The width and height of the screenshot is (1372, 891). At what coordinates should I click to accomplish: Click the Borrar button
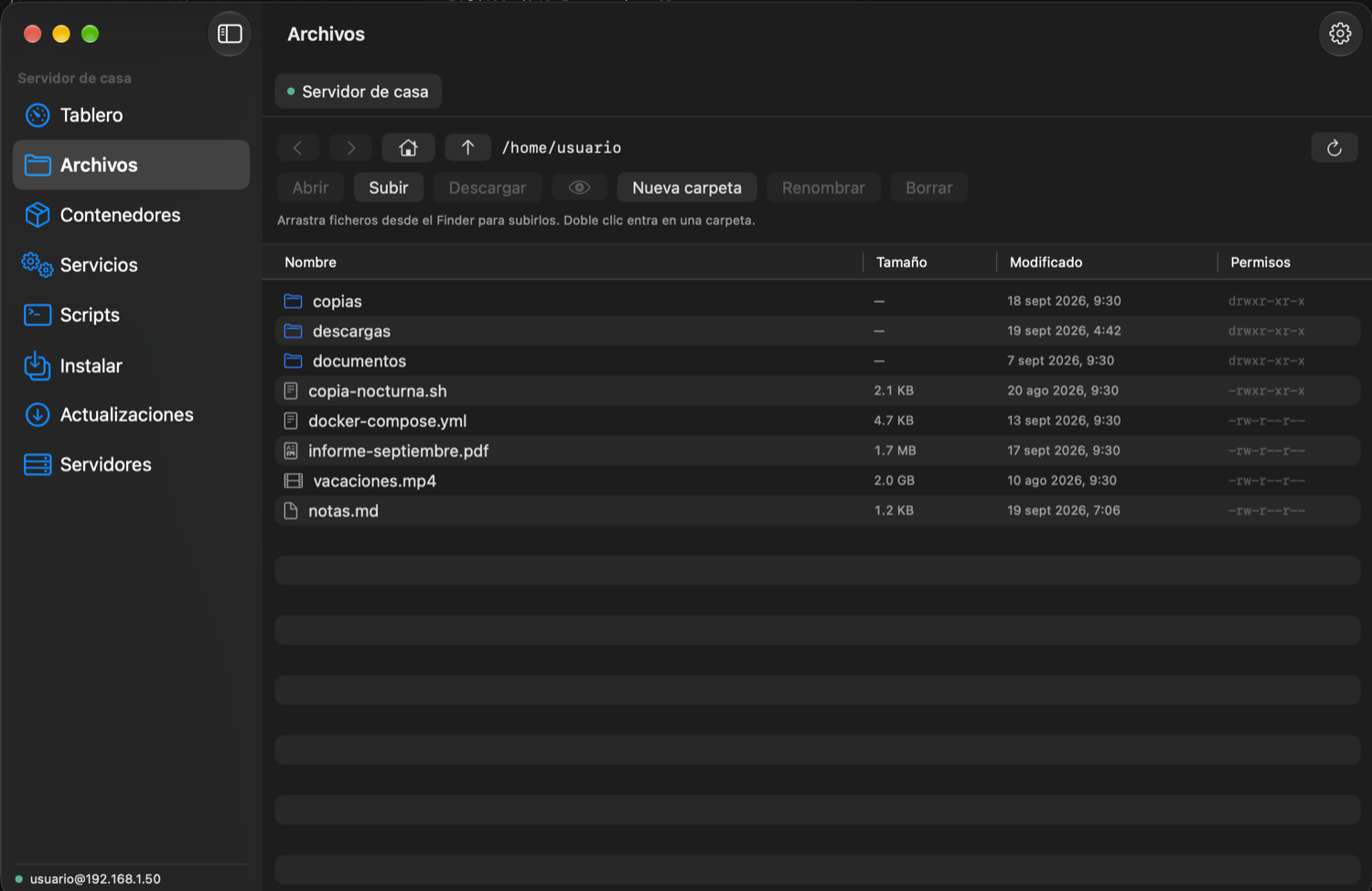(x=928, y=188)
